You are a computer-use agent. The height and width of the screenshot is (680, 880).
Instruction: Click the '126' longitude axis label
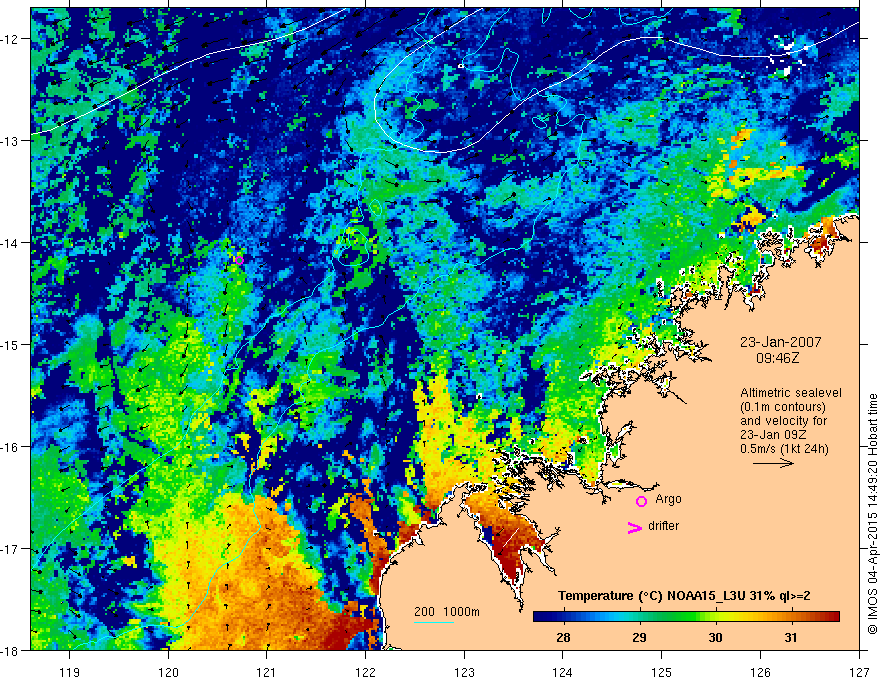pyautogui.click(x=760, y=672)
